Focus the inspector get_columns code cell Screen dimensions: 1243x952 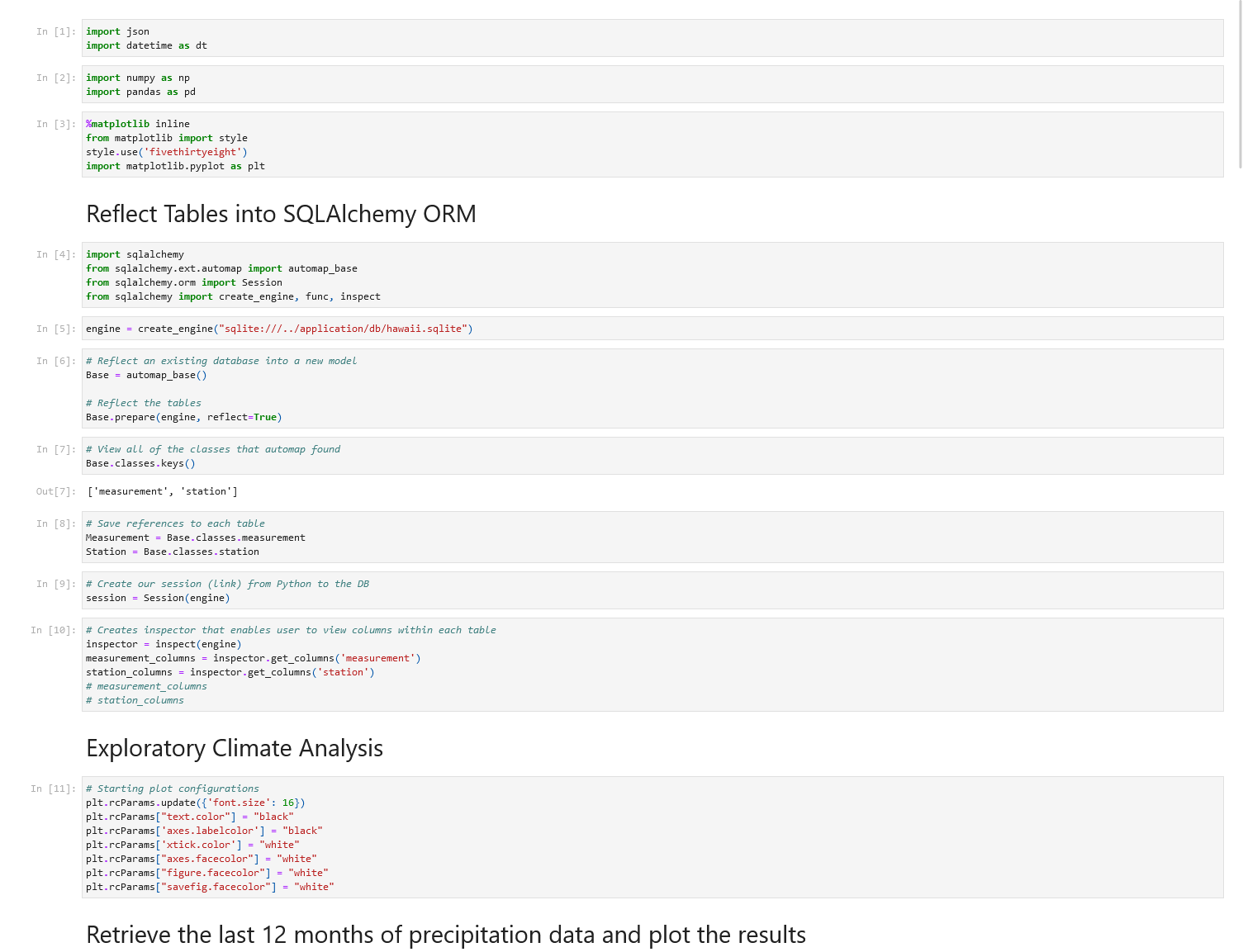(x=652, y=665)
